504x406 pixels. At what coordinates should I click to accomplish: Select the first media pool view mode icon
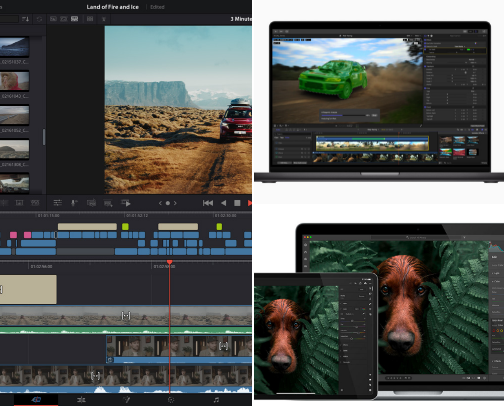click(53, 19)
